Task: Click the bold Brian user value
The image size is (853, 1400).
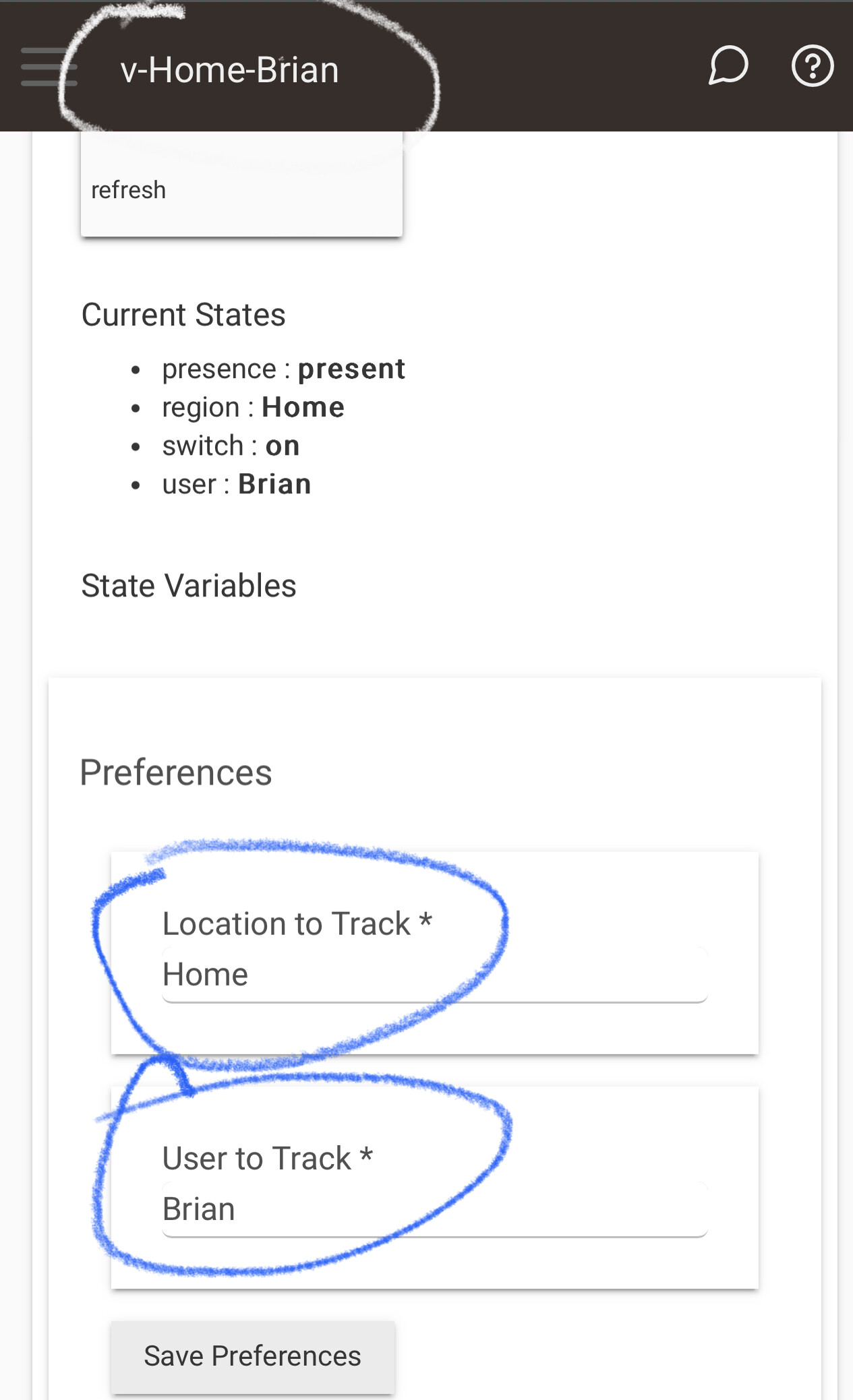Action: coord(274,485)
